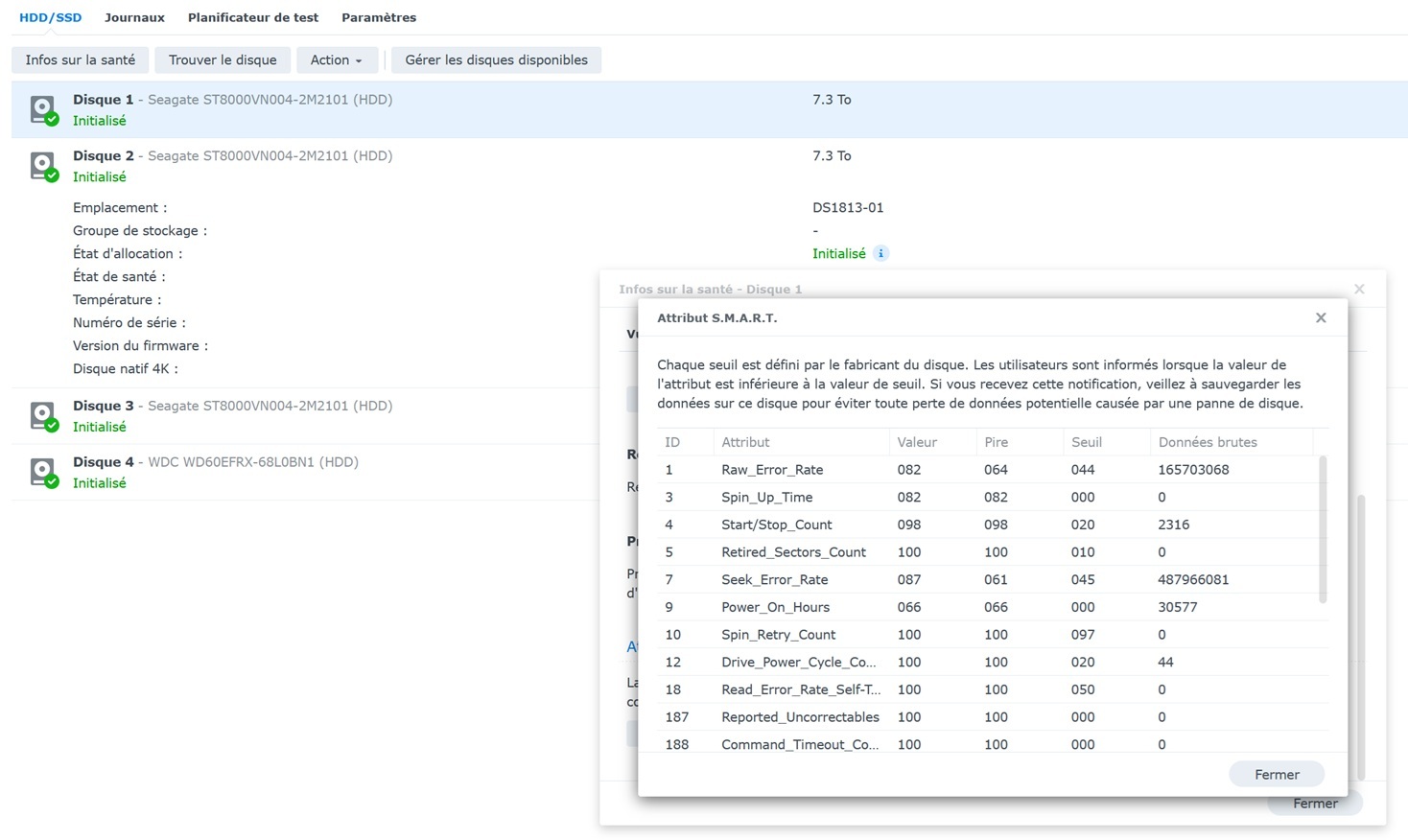
Task: Go to Planificateur de test tab
Action: [x=253, y=17]
